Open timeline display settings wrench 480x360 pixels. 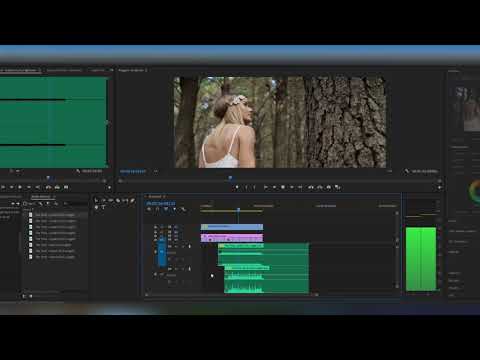coord(183,209)
